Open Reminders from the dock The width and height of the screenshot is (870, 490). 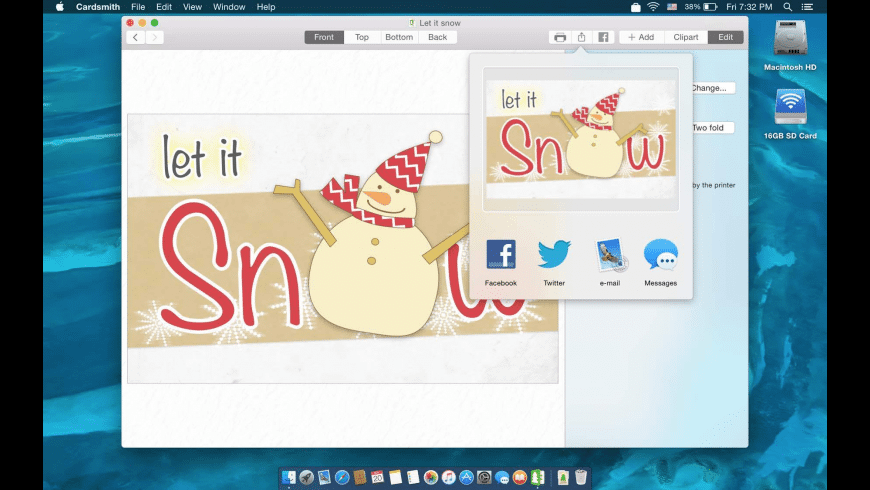click(x=413, y=477)
